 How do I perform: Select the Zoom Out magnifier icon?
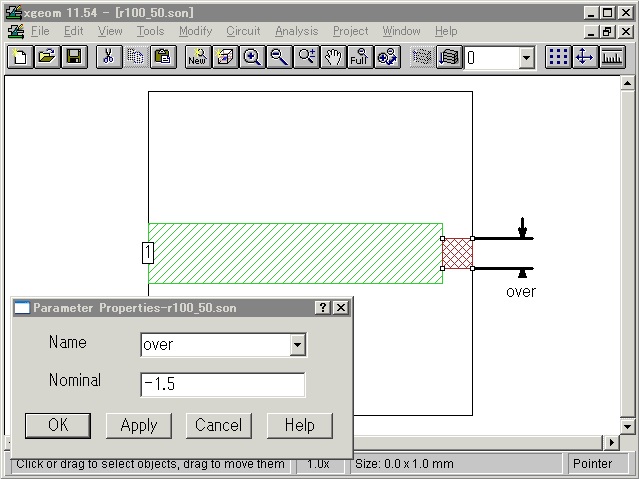(279, 57)
